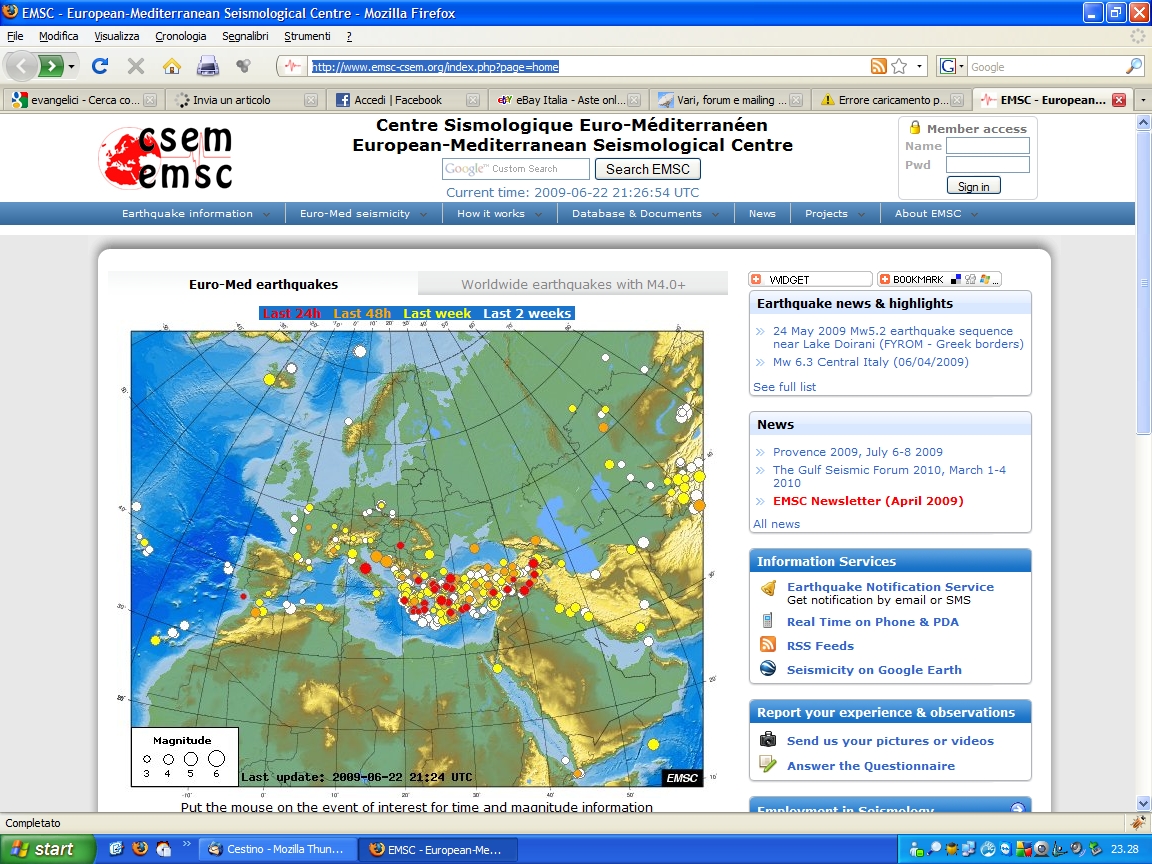Open the Visualizza menu
The width and height of the screenshot is (1152, 864).
click(x=116, y=36)
